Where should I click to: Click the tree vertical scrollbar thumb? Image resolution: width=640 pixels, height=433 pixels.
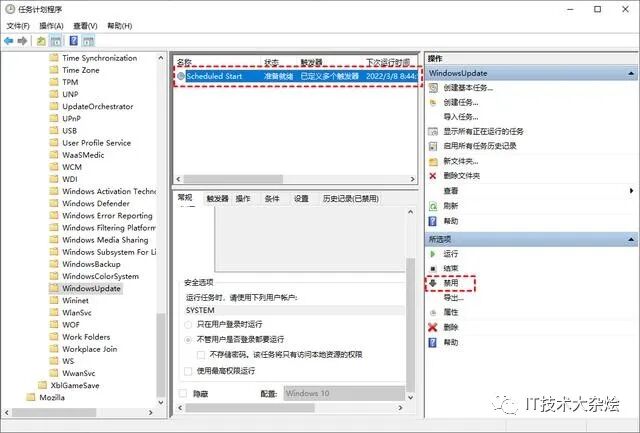tap(161, 354)
